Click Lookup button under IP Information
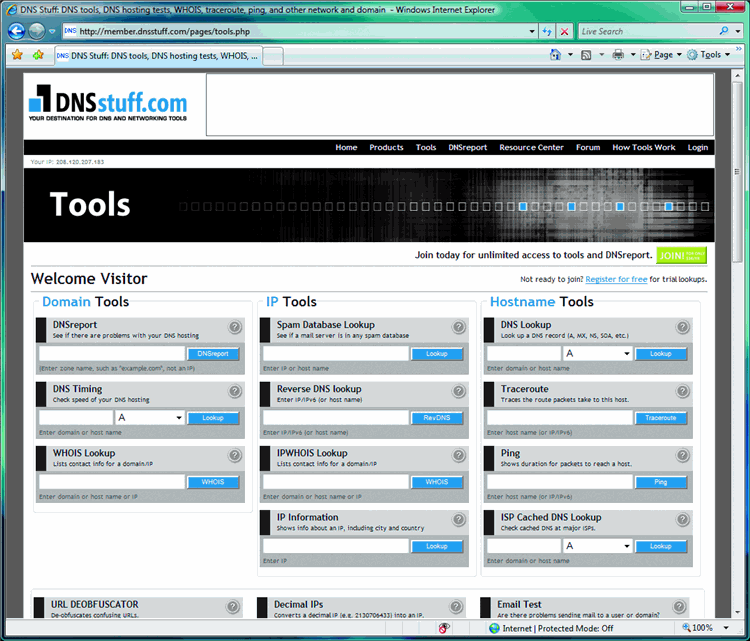This screenshot has height=641, width=750. [437, 546]
